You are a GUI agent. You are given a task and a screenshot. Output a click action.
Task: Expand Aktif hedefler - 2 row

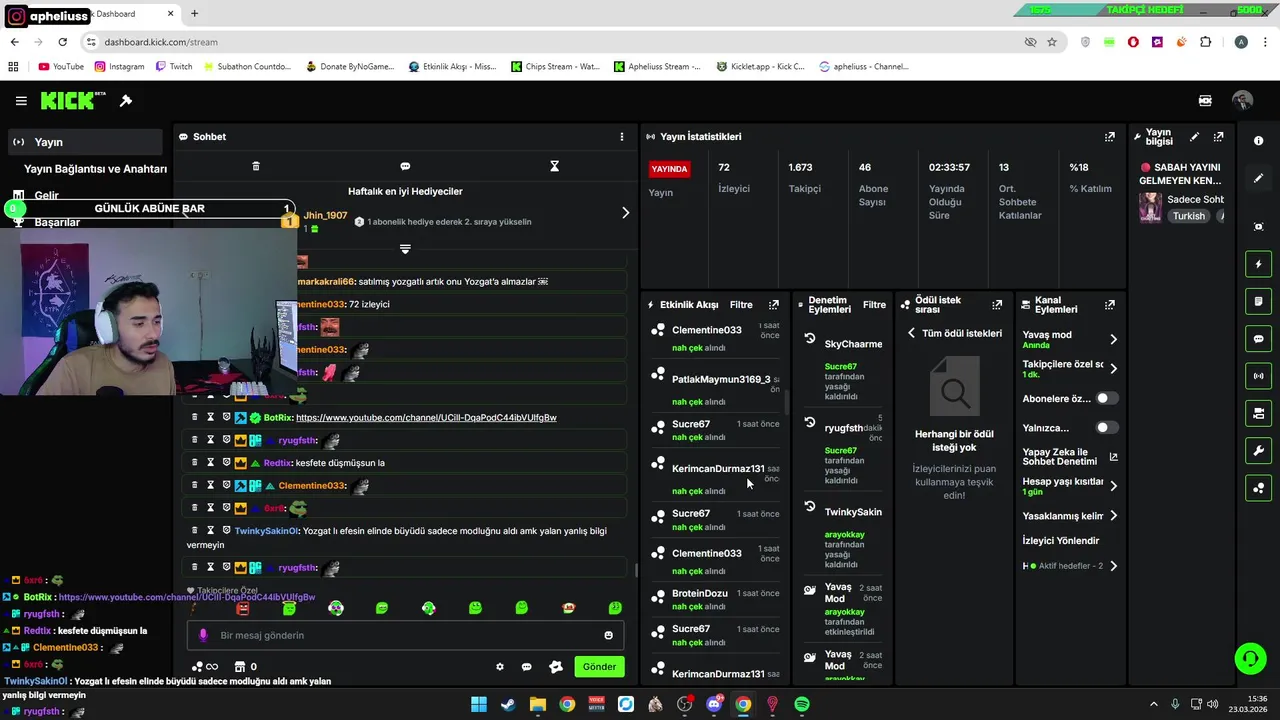(x=1113, y=566)
